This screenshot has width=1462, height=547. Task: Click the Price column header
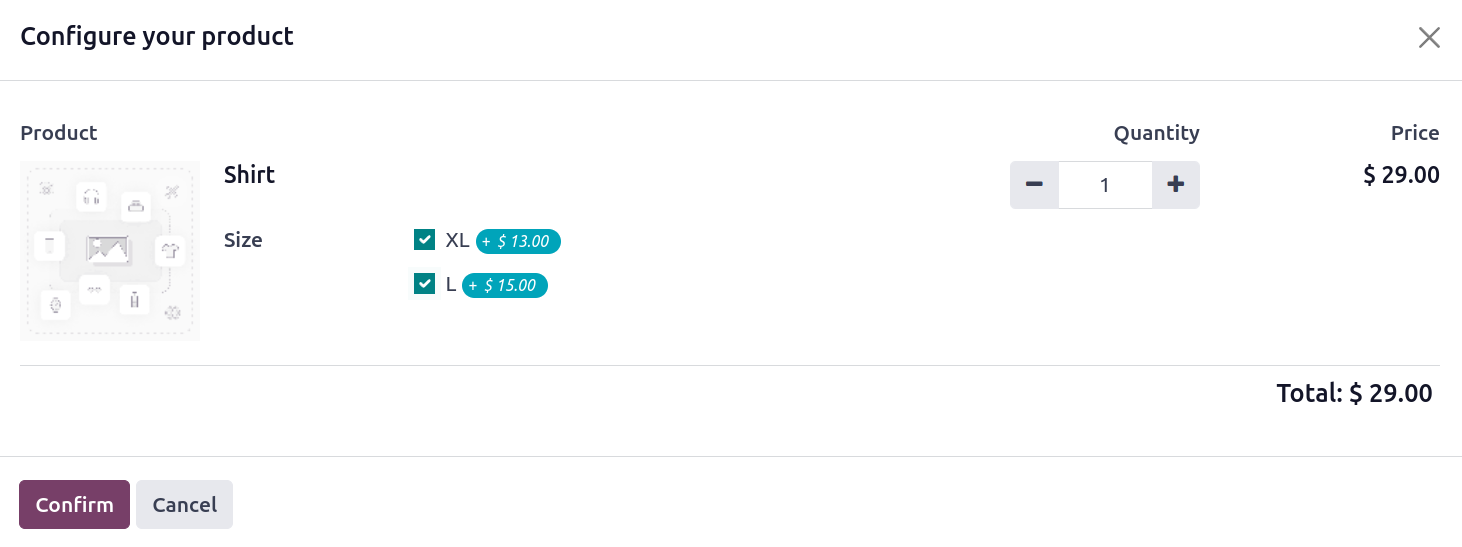pyautogui.click(x=1415, y=133)
